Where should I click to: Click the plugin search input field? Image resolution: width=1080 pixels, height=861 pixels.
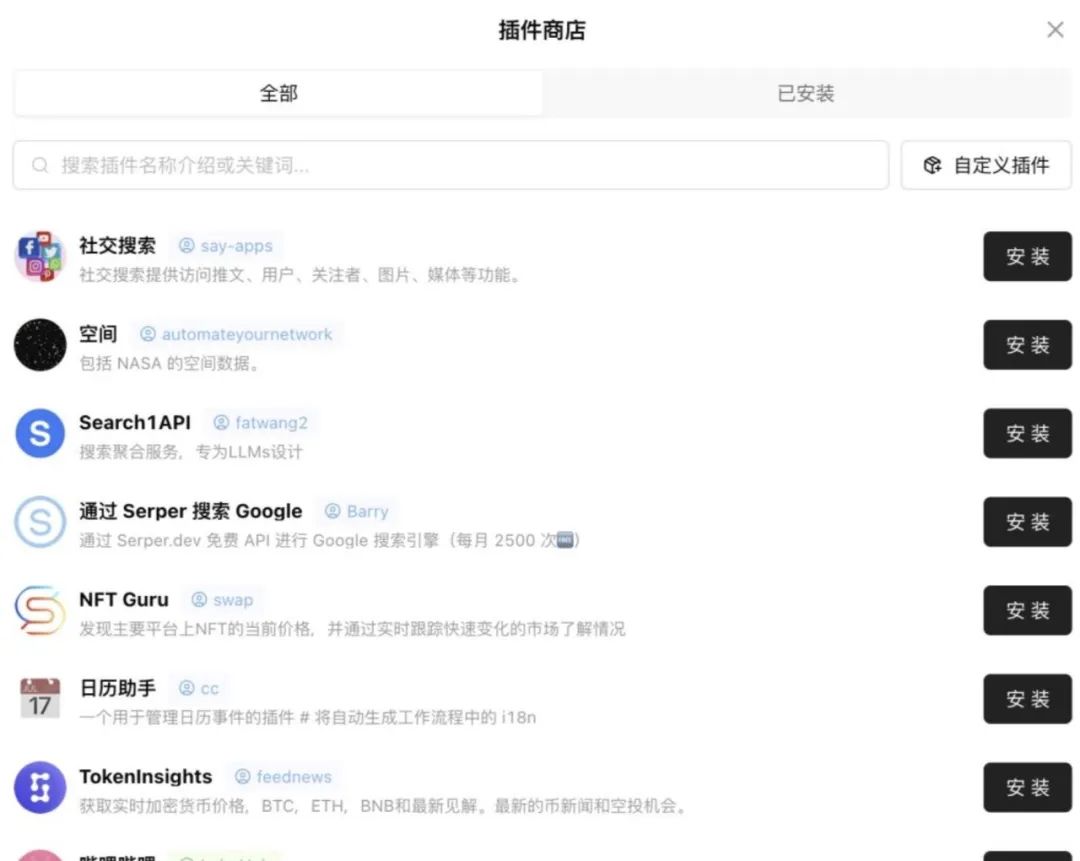[x=450, y=165]
